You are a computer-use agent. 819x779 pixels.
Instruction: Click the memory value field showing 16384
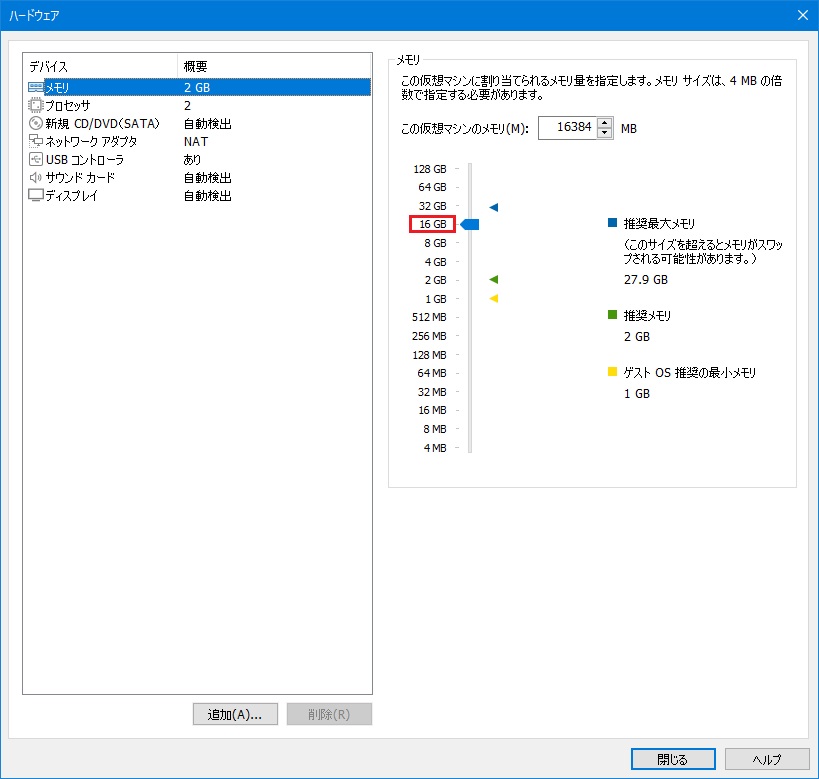[568, 127]
